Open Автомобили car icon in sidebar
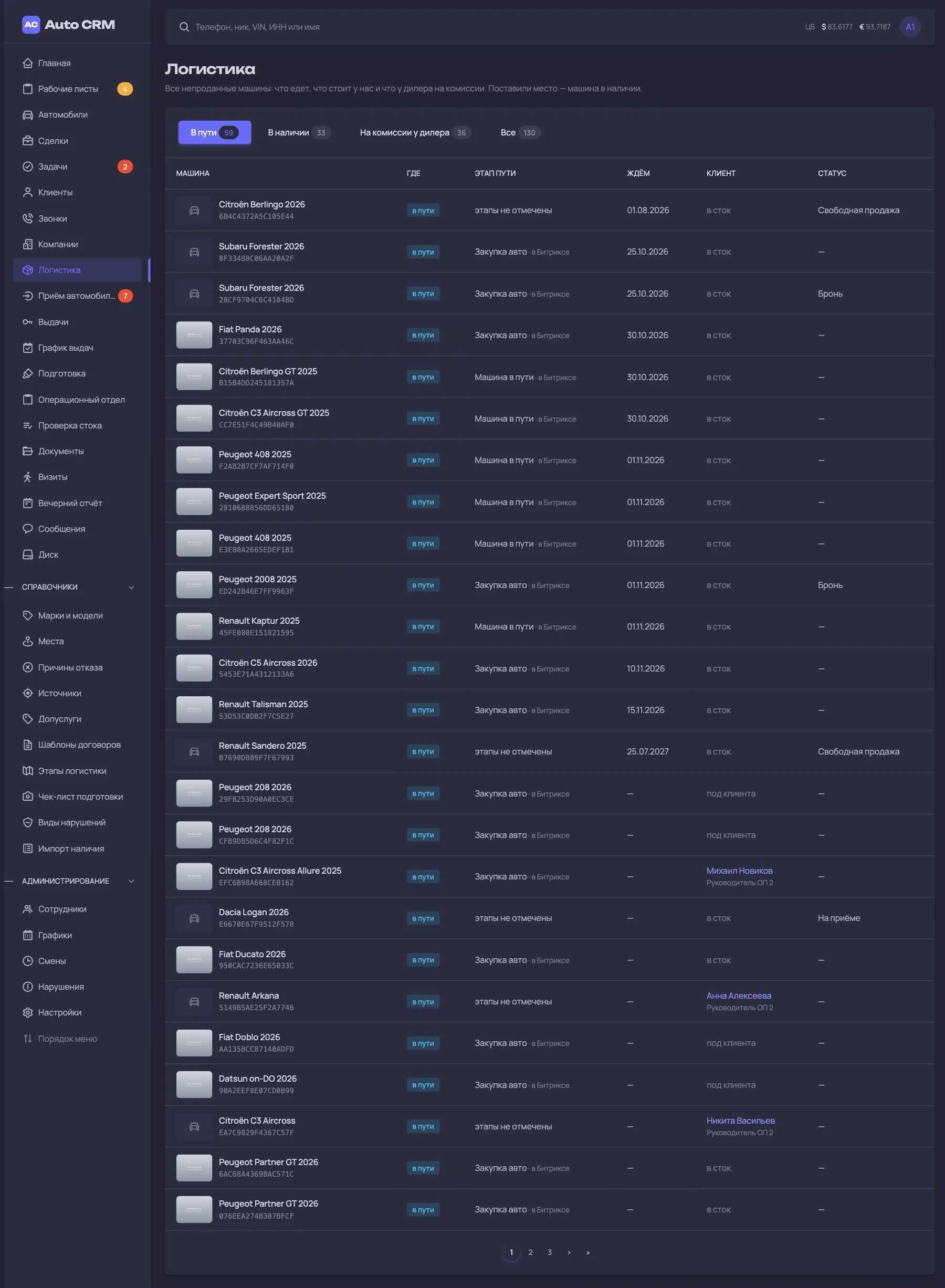Image resolution: width=945 pixels, height=1288 pixels. (x=27, y=114)
